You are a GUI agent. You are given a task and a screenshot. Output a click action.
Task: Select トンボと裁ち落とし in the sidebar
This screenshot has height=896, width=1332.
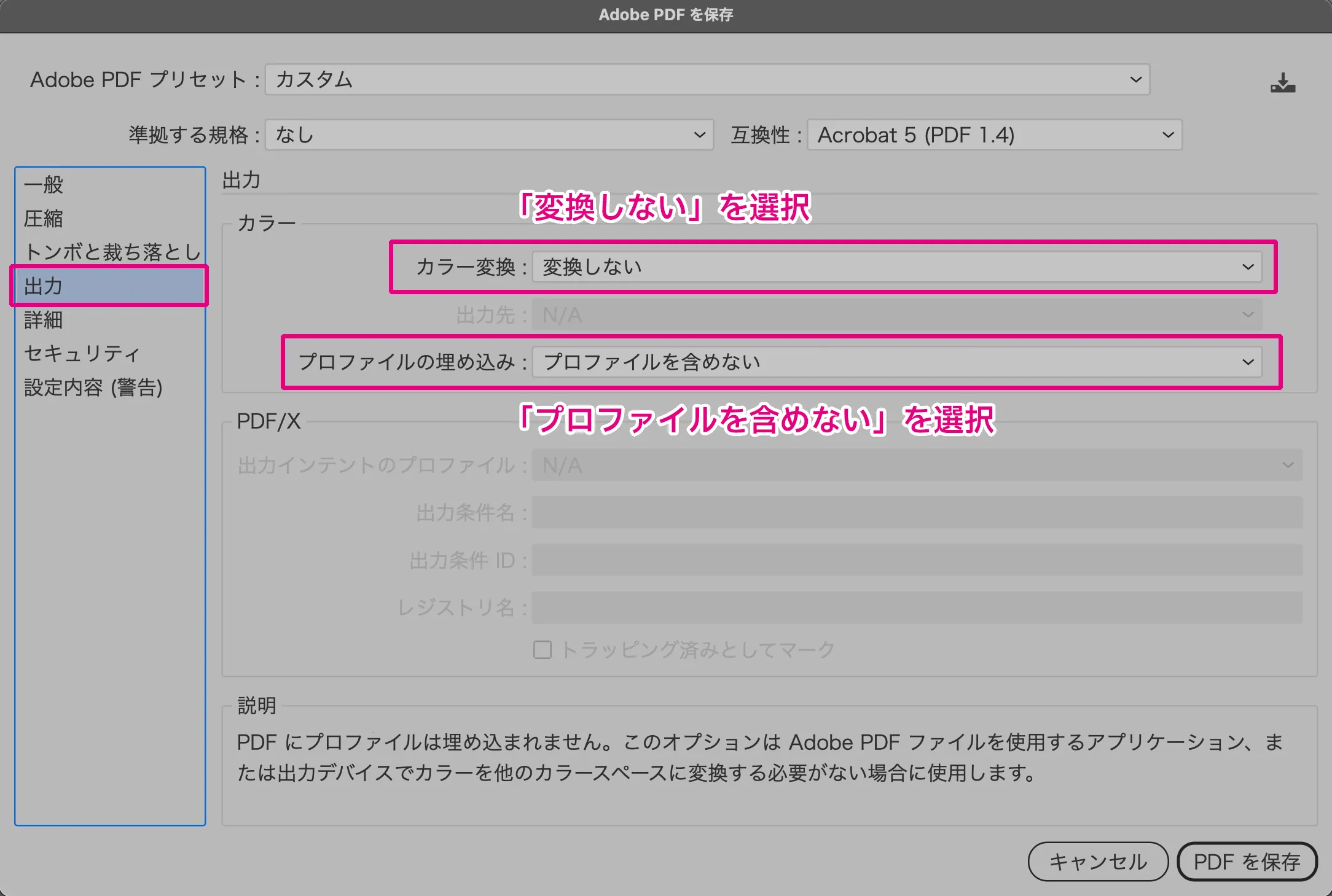pyautogui.click(x=109, y=252)
